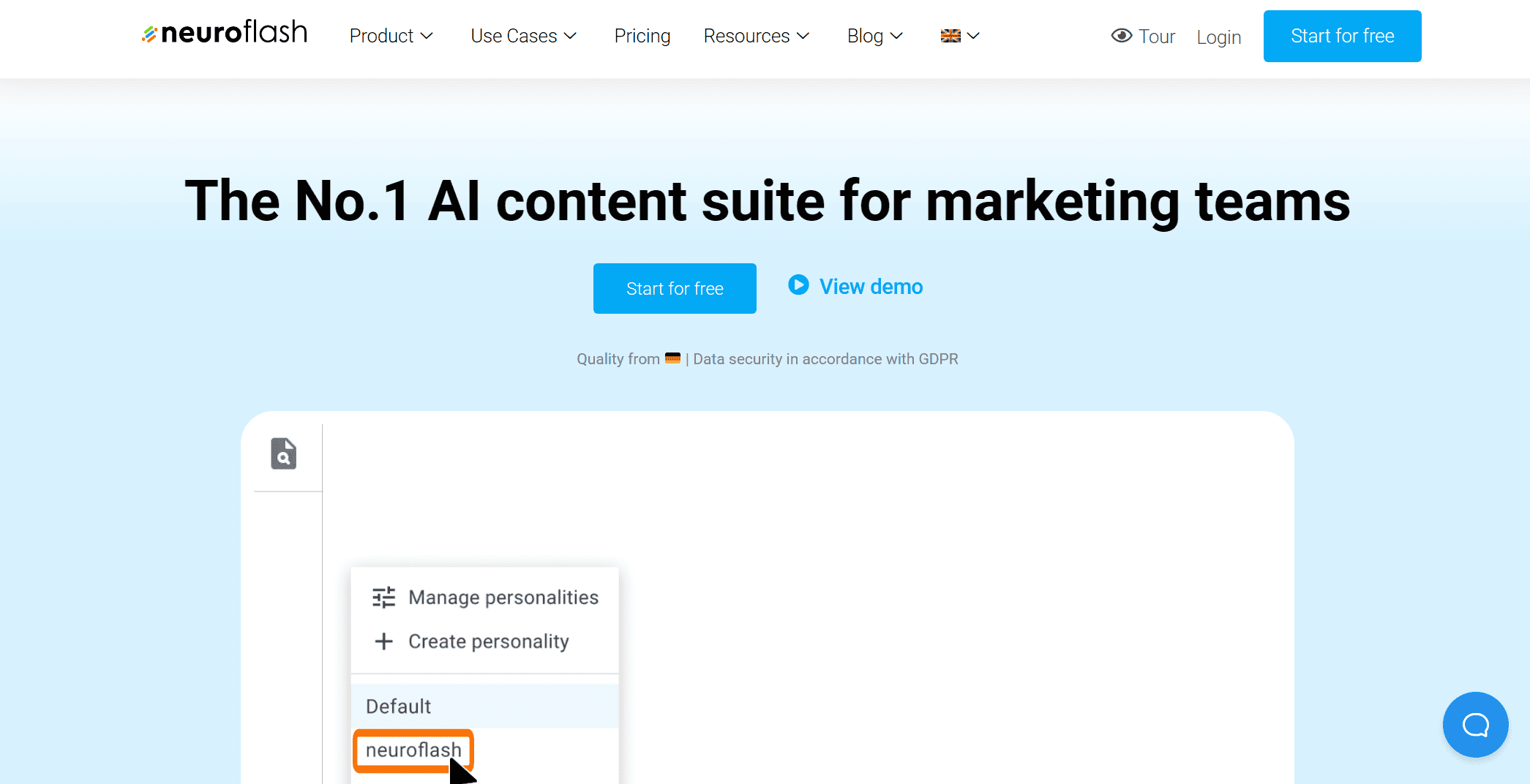Image resolution: width=1530 pixels, height=784 pixels.
Task: Open the Product menu
Action: pyautogui.click(x=391, y=36)
